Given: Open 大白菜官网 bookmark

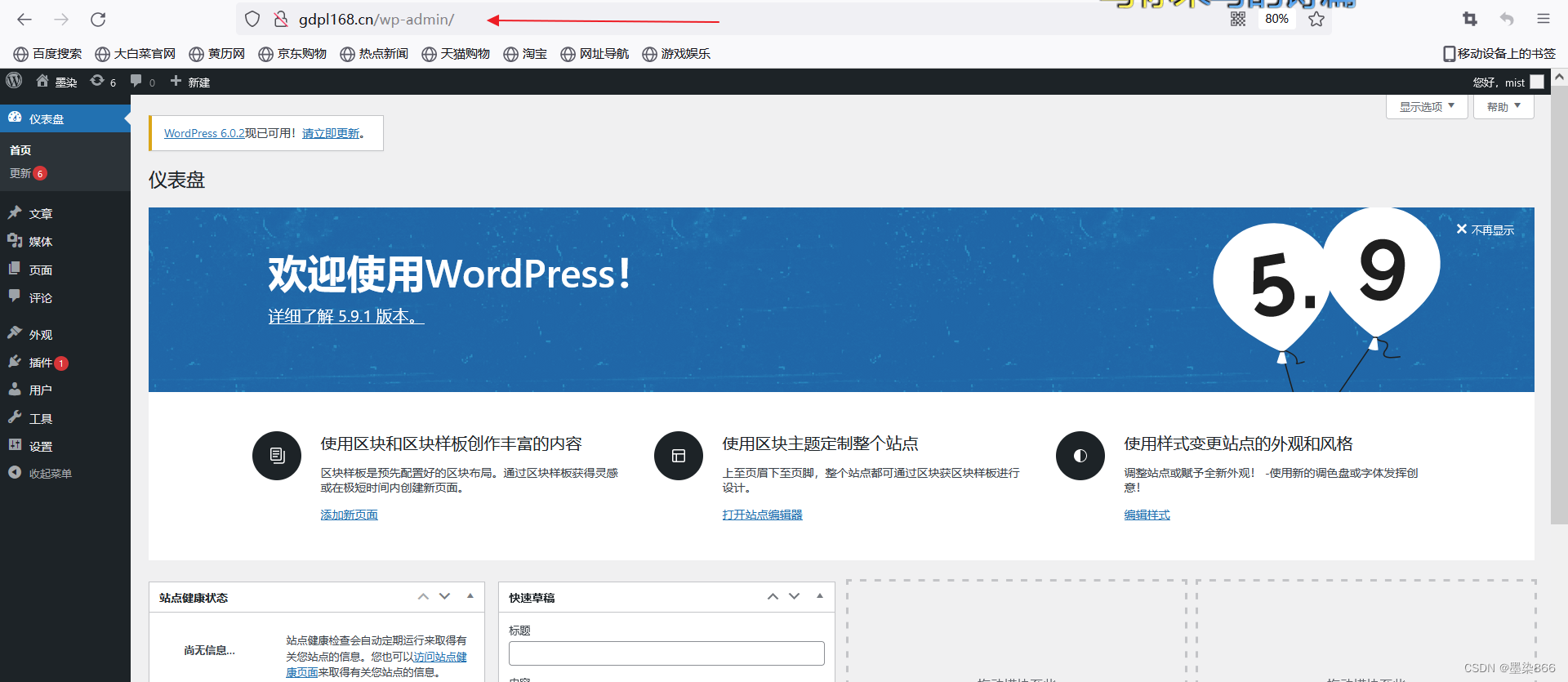Looking at the screenshot, I should click(136, 54).
